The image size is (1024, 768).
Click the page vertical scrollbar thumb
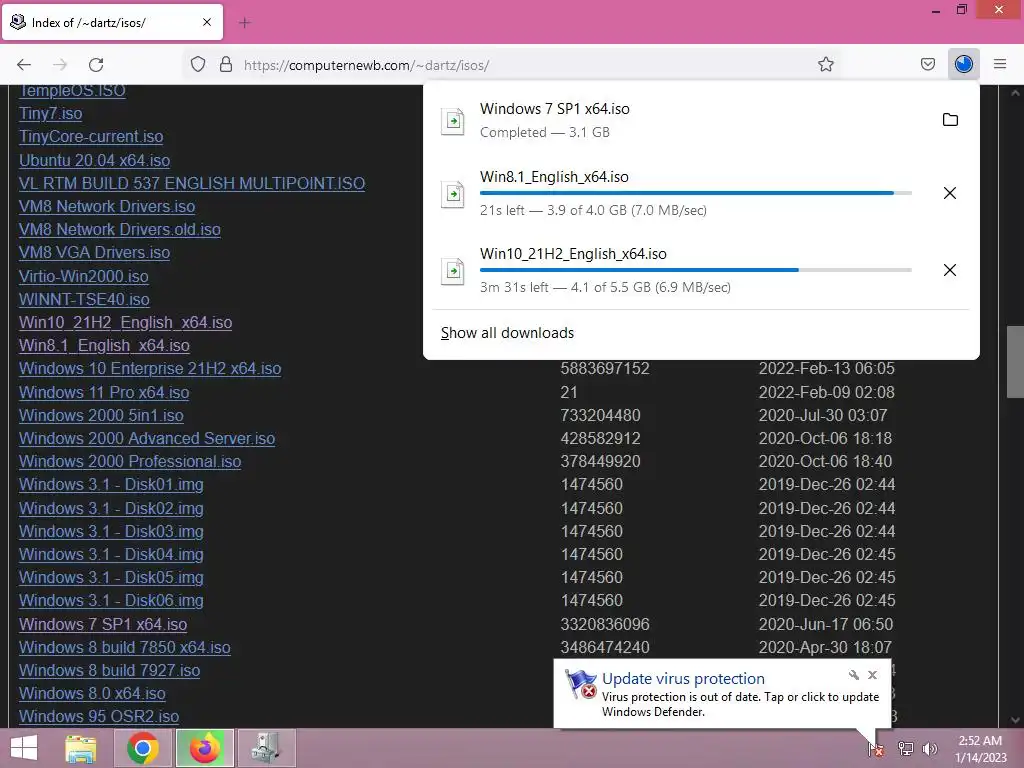(x=1015, y=362)
